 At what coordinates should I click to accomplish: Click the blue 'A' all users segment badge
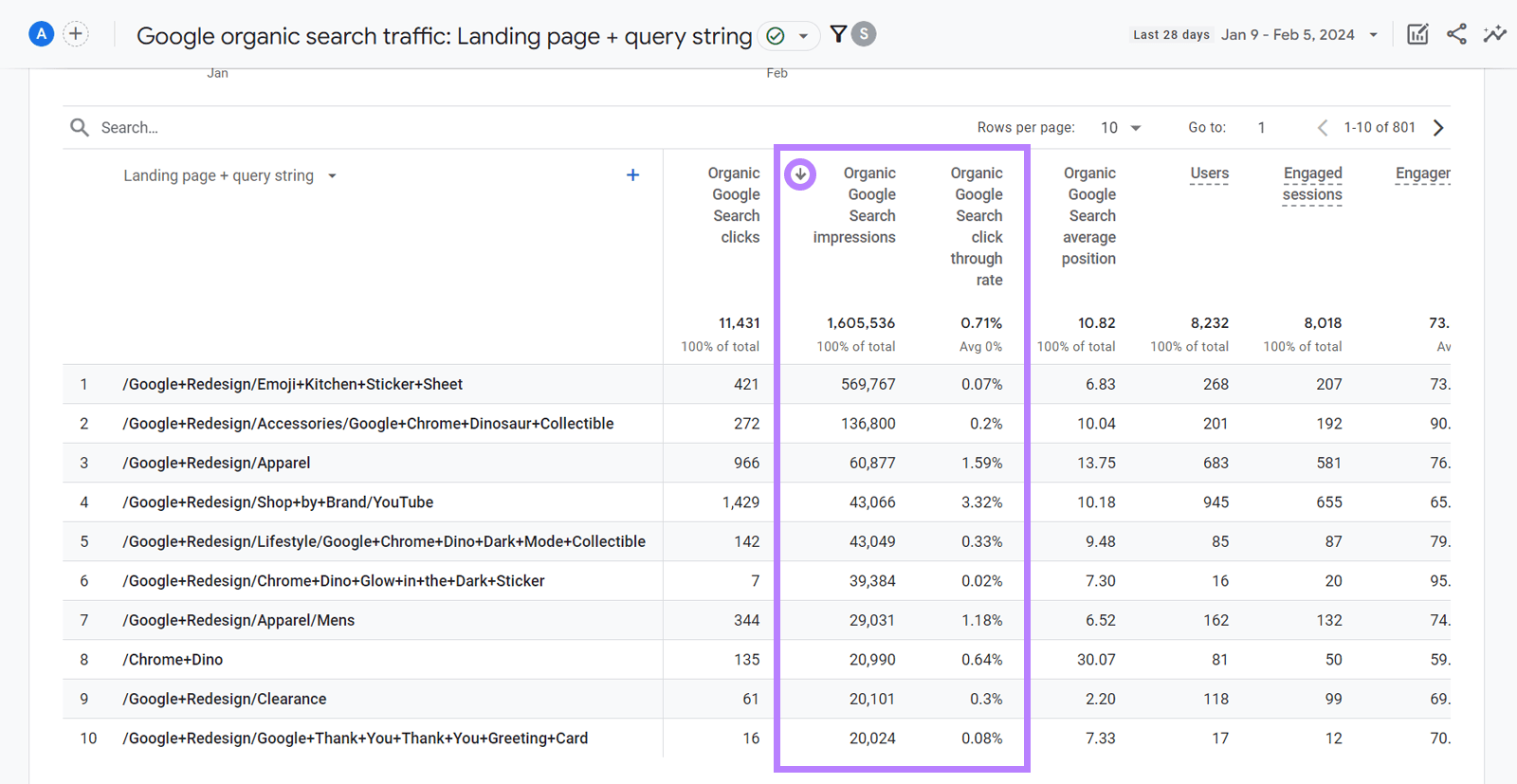click(41, 35)
